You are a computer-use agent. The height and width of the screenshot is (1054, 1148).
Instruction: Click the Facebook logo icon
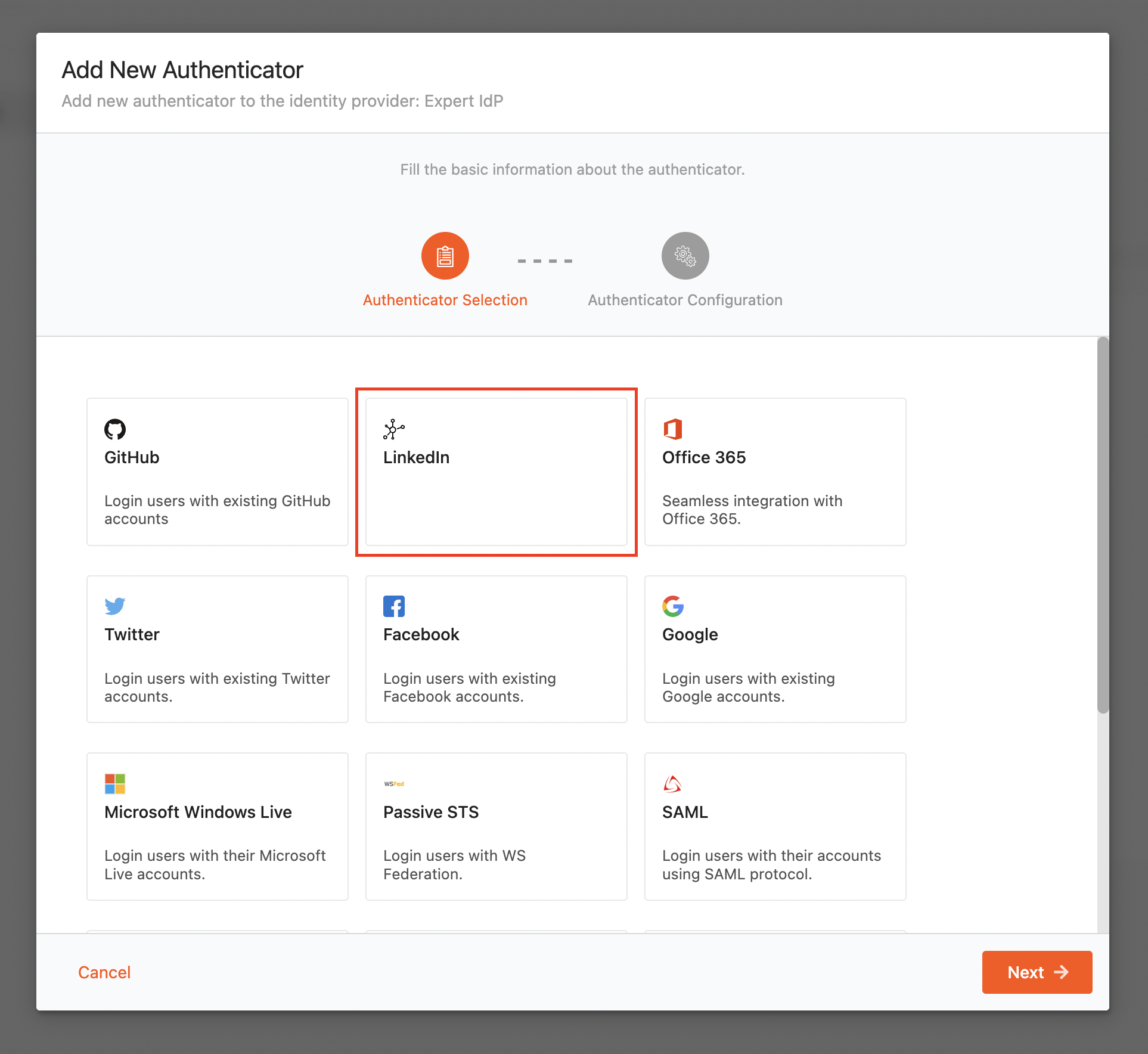tap(394, 606)
